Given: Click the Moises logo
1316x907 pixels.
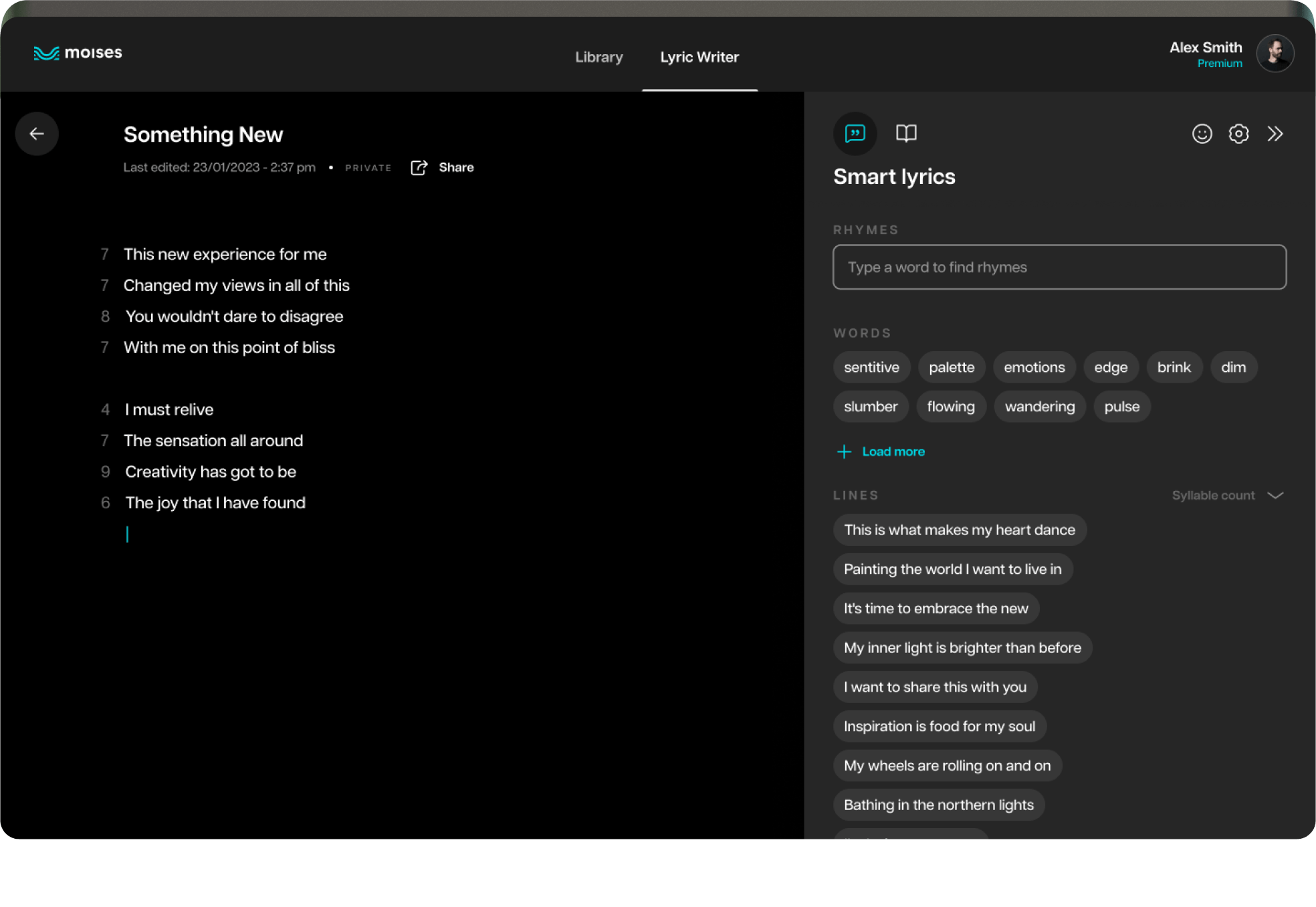Looking at the screenshot, I should point(78,53).
